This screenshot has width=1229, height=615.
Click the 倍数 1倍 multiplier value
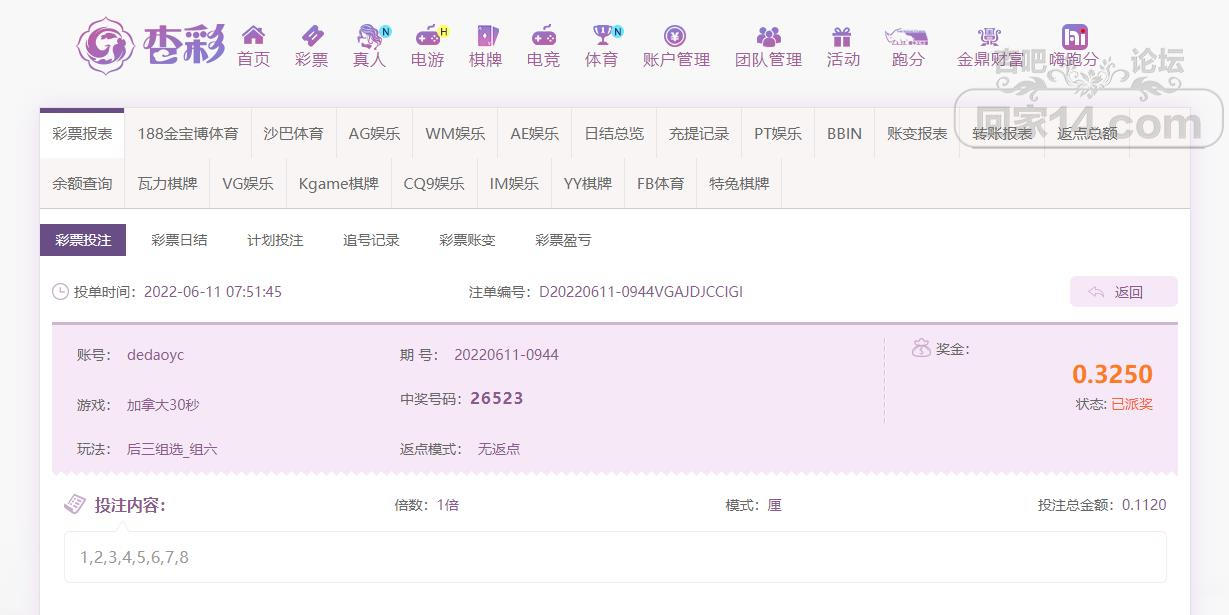tap(448, 505)
